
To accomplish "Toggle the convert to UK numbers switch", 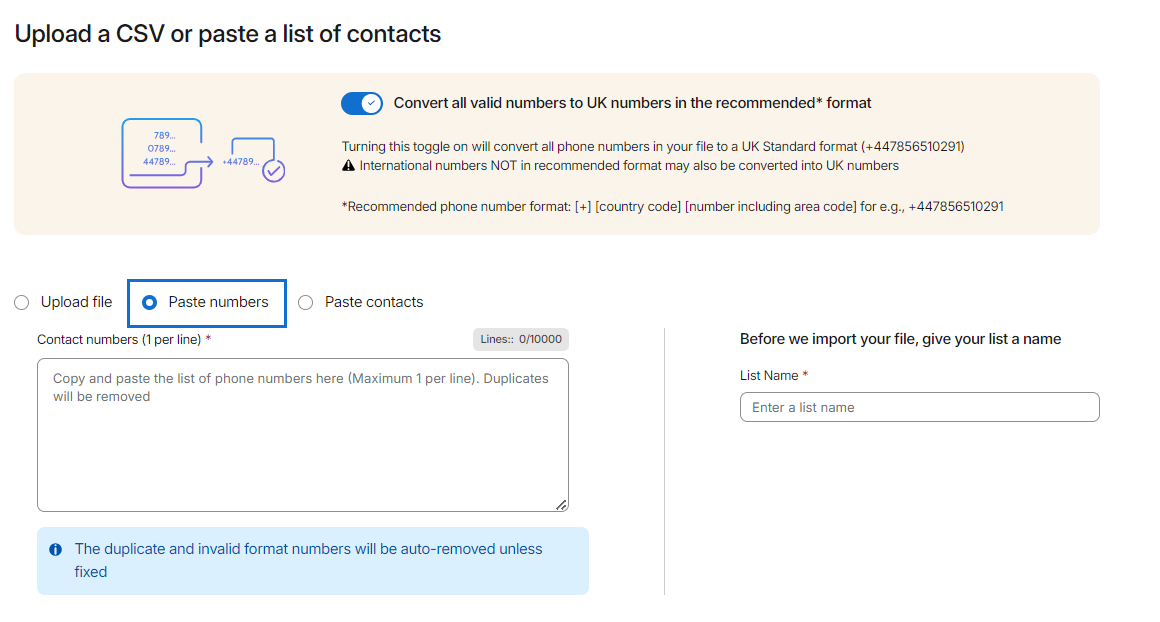I will (x=361, y=103).
